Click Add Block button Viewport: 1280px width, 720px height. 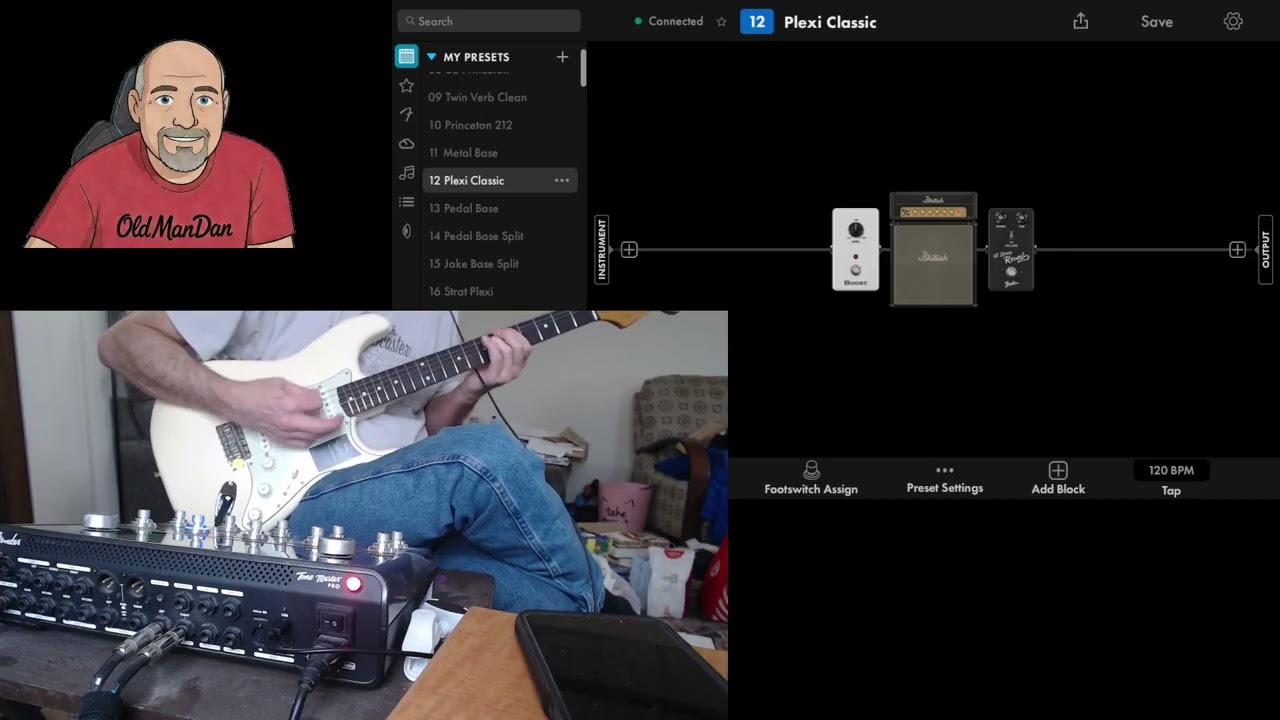click(1058, 477)
